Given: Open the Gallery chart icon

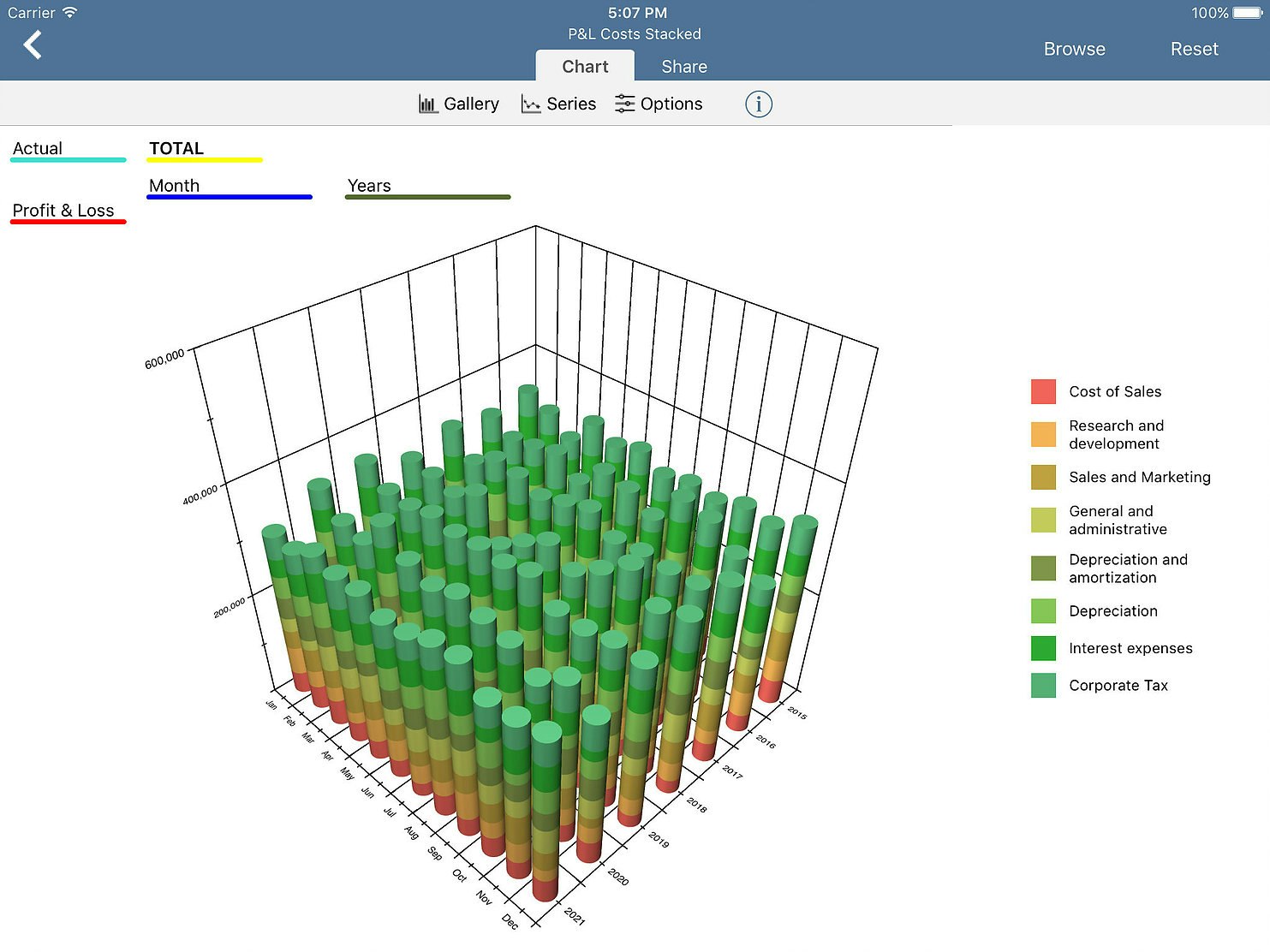Looking at the screenshot, I should 427,104.
